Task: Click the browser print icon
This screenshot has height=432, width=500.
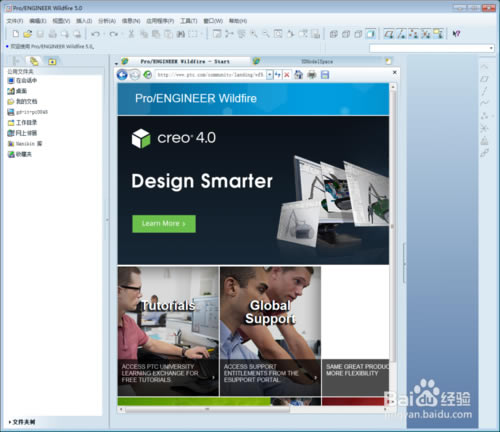Action: pyautogui.click(x=312, y=75)
